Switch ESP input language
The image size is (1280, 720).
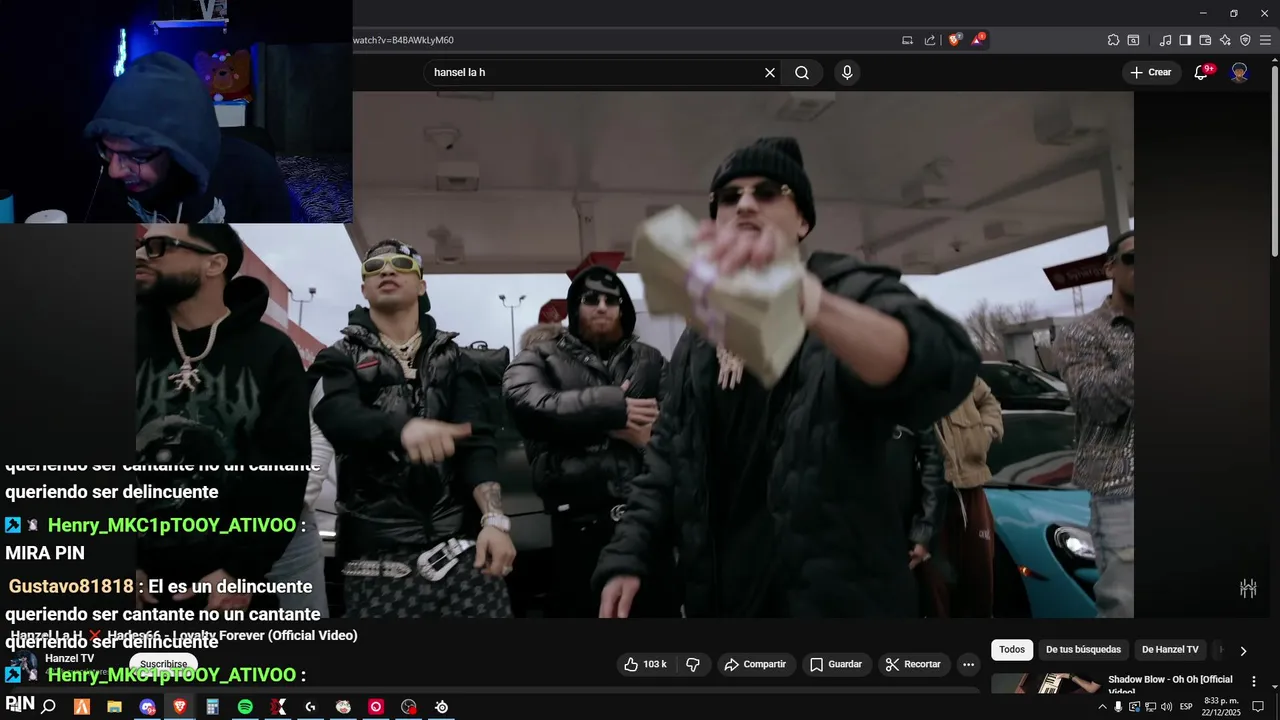point(1186,707)
